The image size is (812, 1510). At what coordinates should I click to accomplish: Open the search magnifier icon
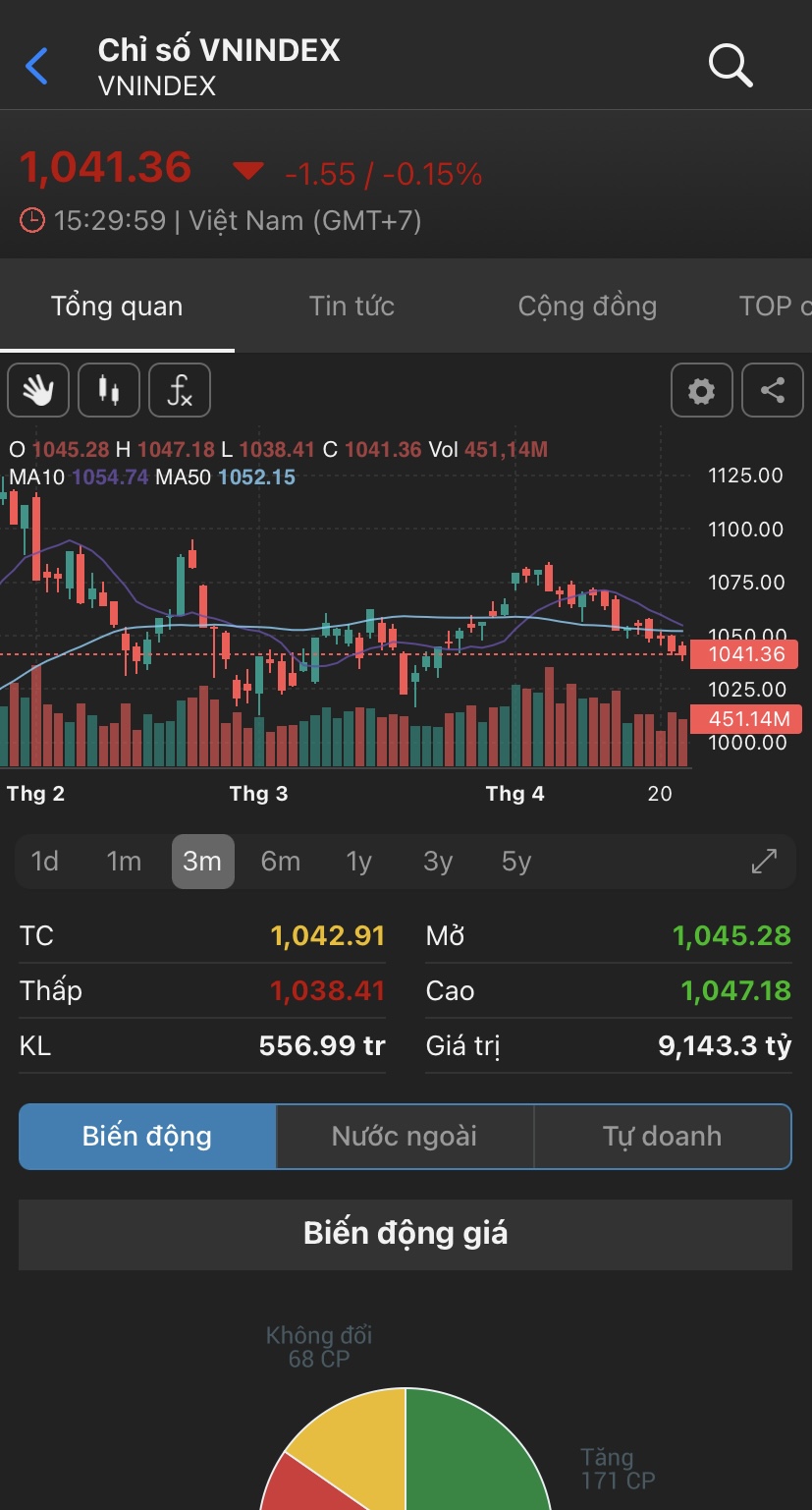pos(730,66)
